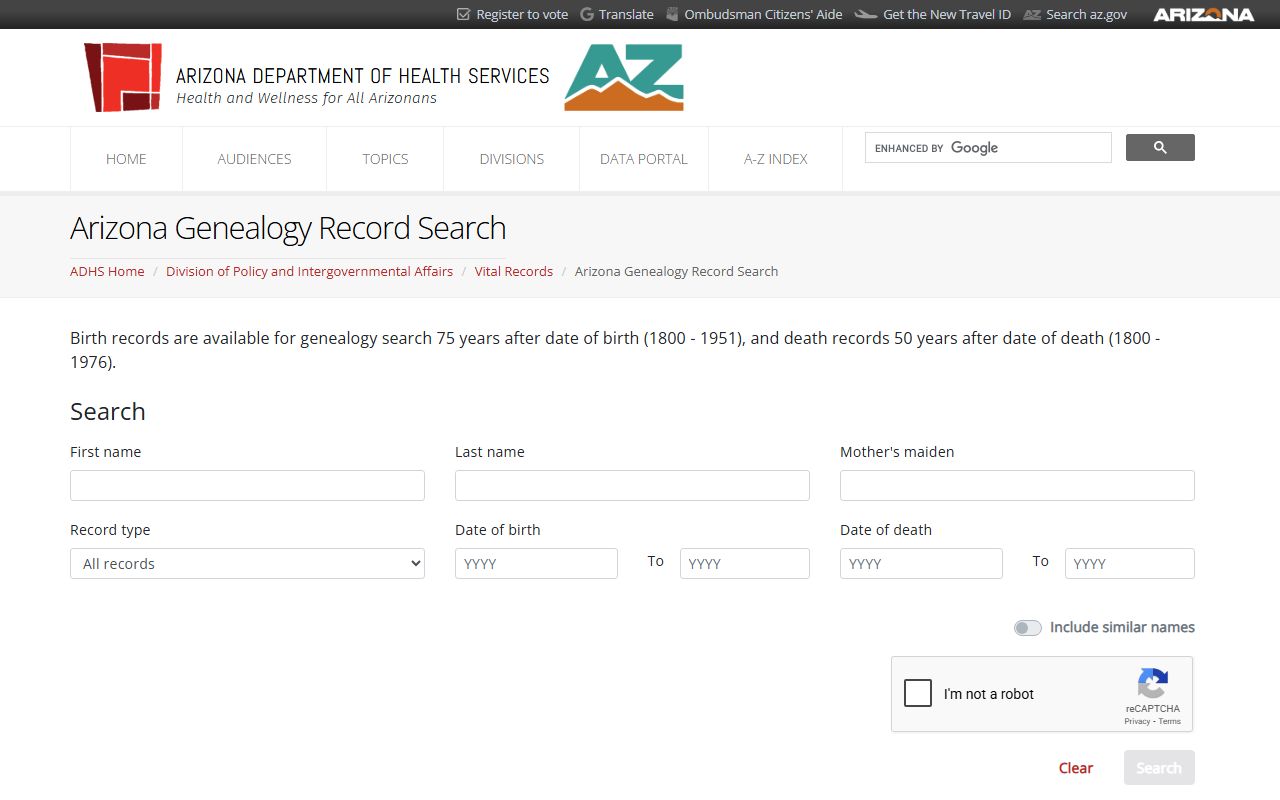Open the AUDIENCES menu
The height and width of the screenshot is (800, 1280).
click(x=254, y=159)
